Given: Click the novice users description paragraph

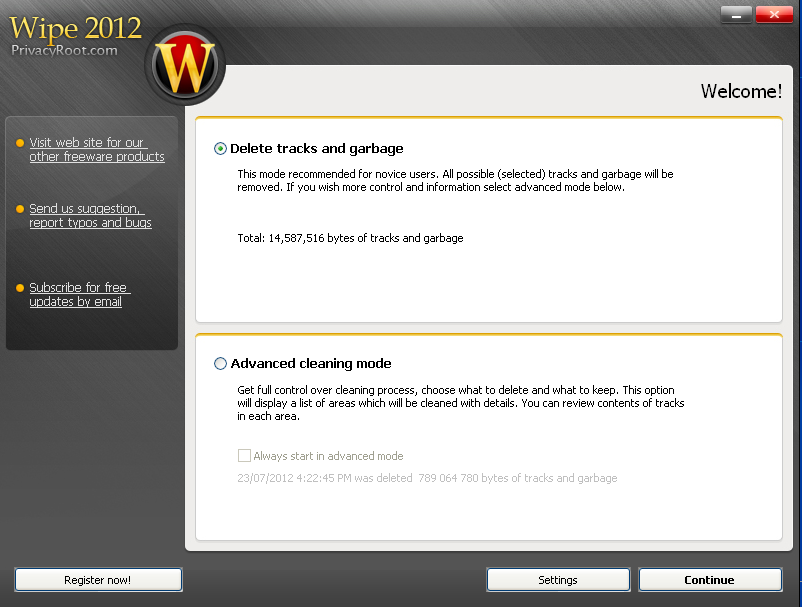Looking at the screenshot, I should (x=455, y=181).
